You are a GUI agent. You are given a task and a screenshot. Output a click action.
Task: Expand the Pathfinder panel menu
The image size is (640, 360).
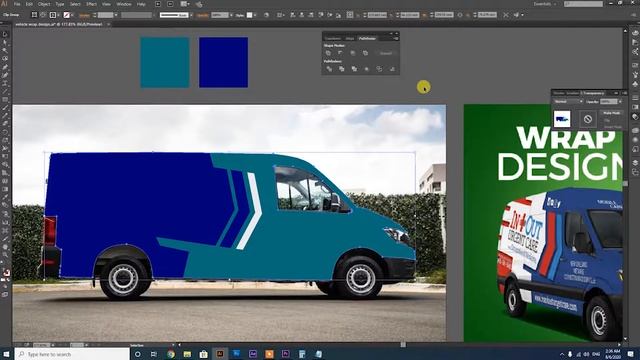pos(396,38)
